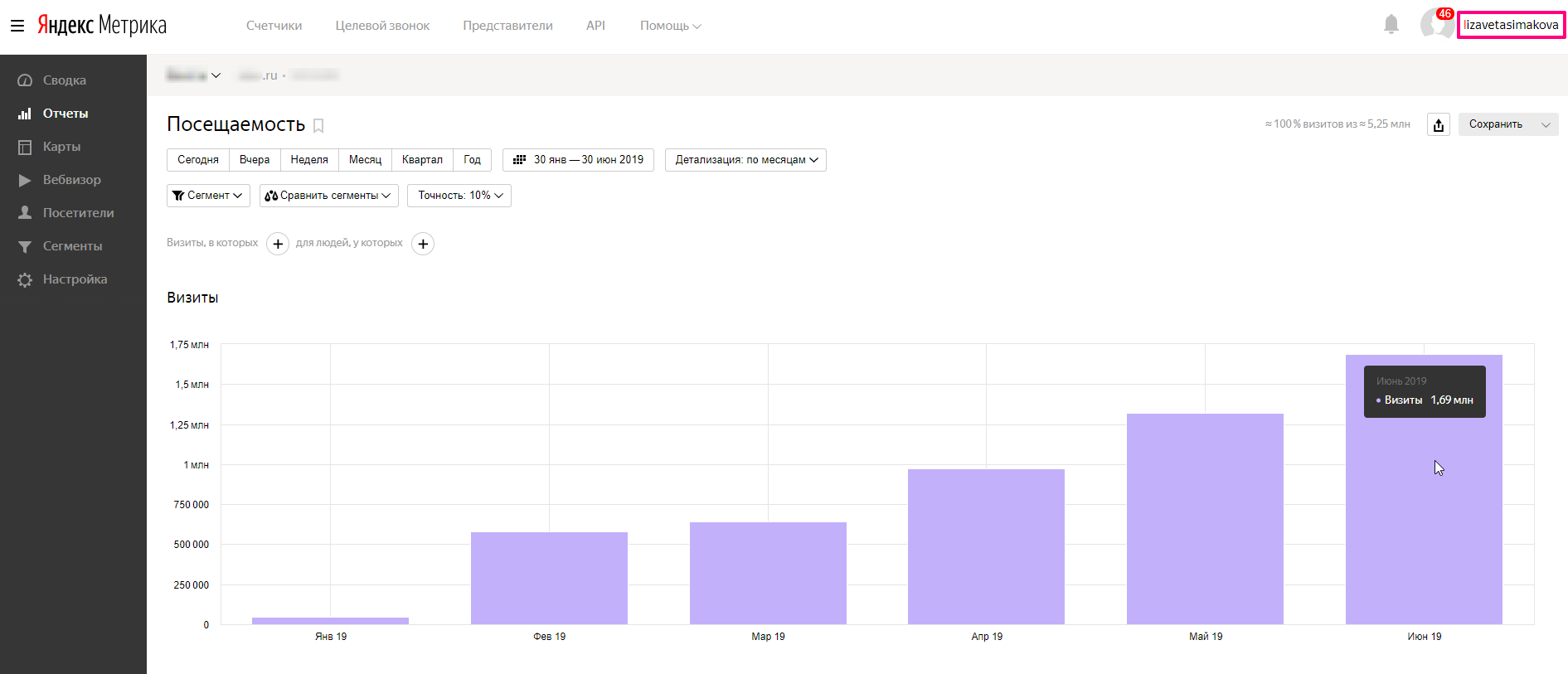
Task: Click the Посетители person icon
Action: 25,213
